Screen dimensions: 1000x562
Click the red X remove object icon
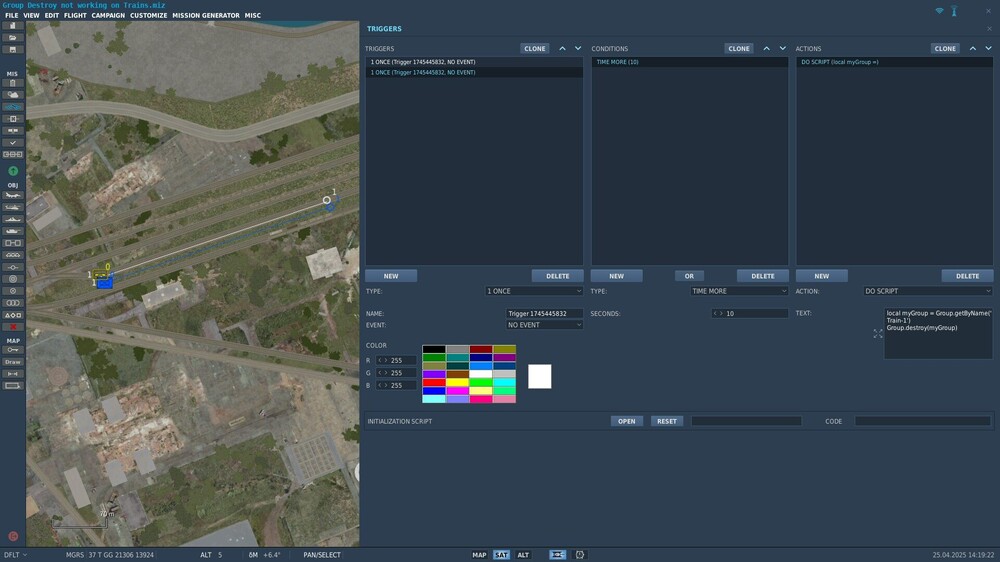click(13, 327)
